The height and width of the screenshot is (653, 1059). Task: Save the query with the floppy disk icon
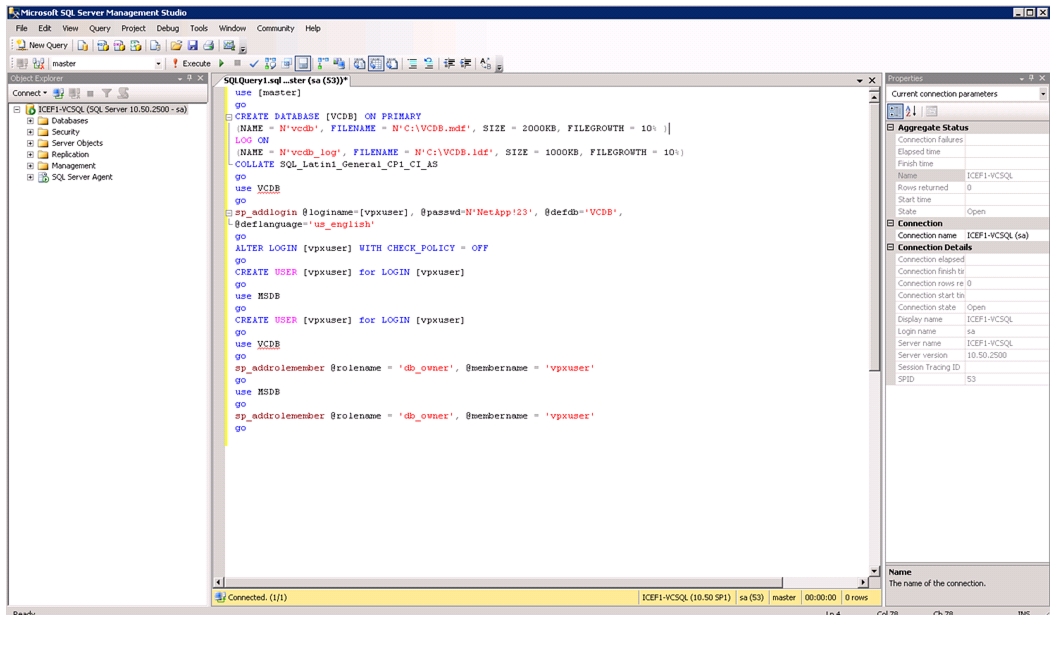192,45
